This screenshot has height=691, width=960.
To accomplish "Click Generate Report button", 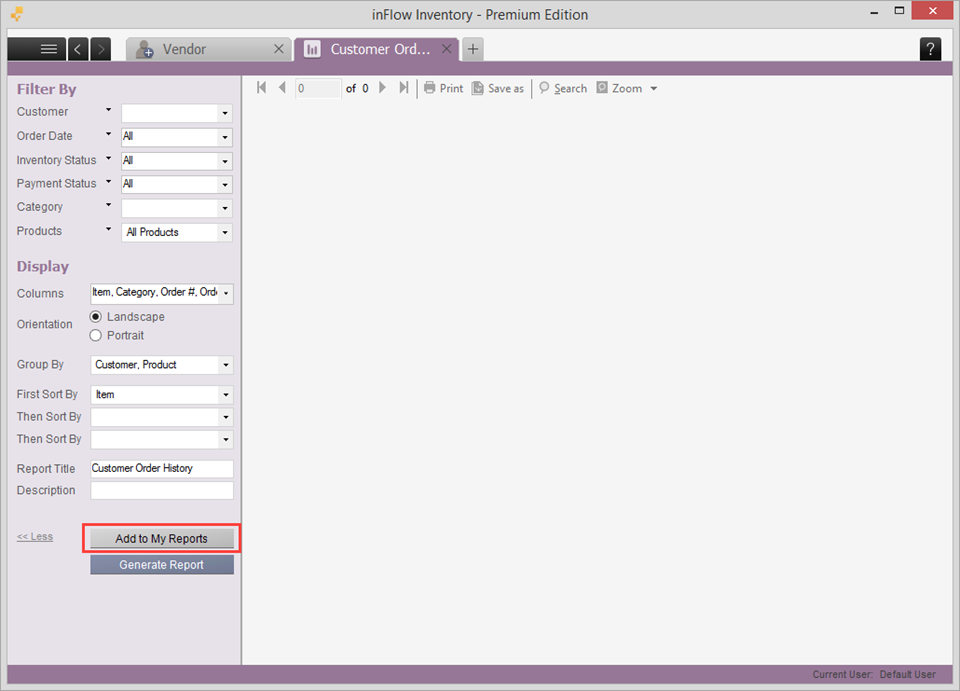I will [162, 565].
